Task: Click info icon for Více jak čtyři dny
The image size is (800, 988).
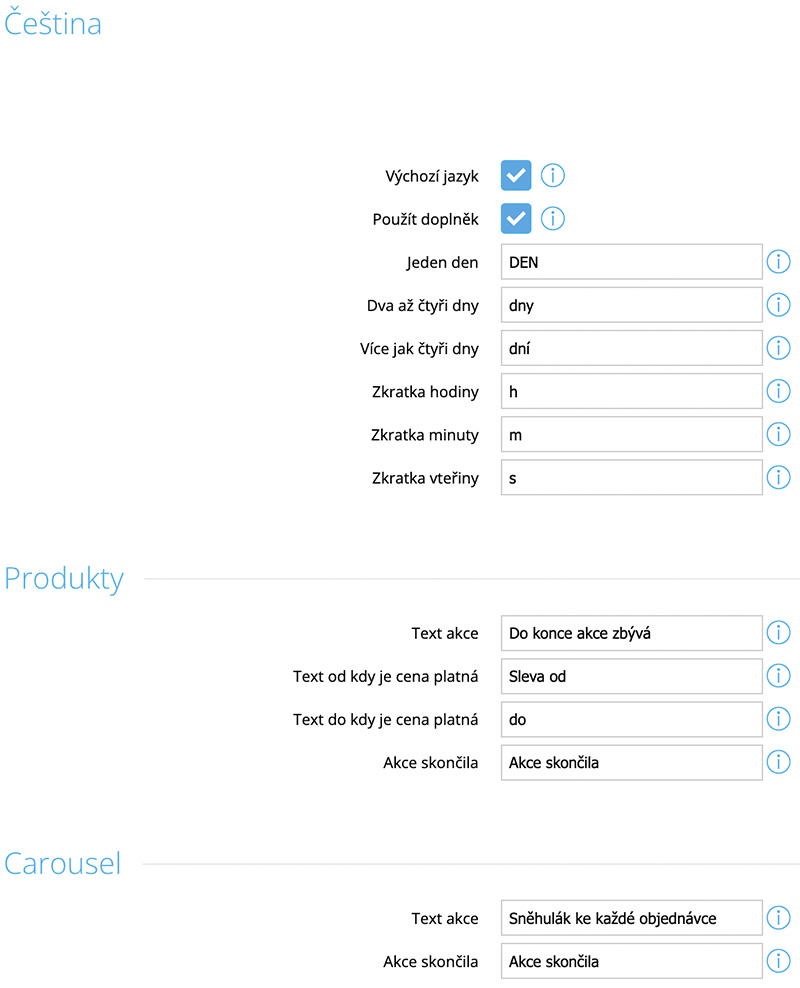Action: (x=778, y=348)
